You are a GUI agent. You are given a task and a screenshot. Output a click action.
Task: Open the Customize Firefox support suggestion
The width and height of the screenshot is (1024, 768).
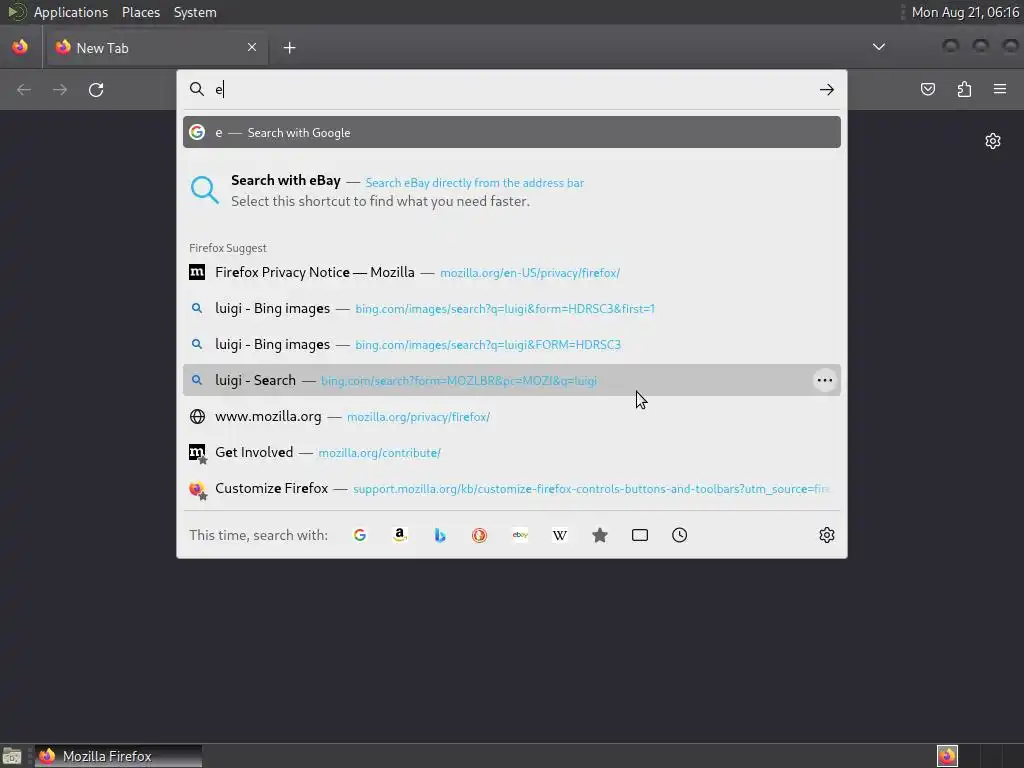click(511, 488)
